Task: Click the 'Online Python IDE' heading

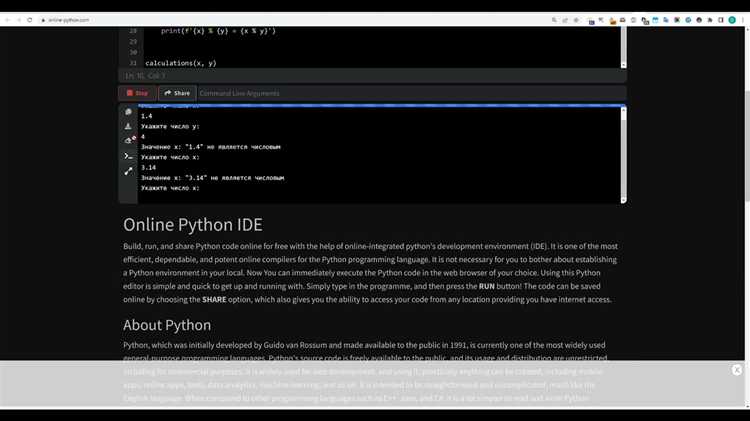Action: (x=193, y=225)
